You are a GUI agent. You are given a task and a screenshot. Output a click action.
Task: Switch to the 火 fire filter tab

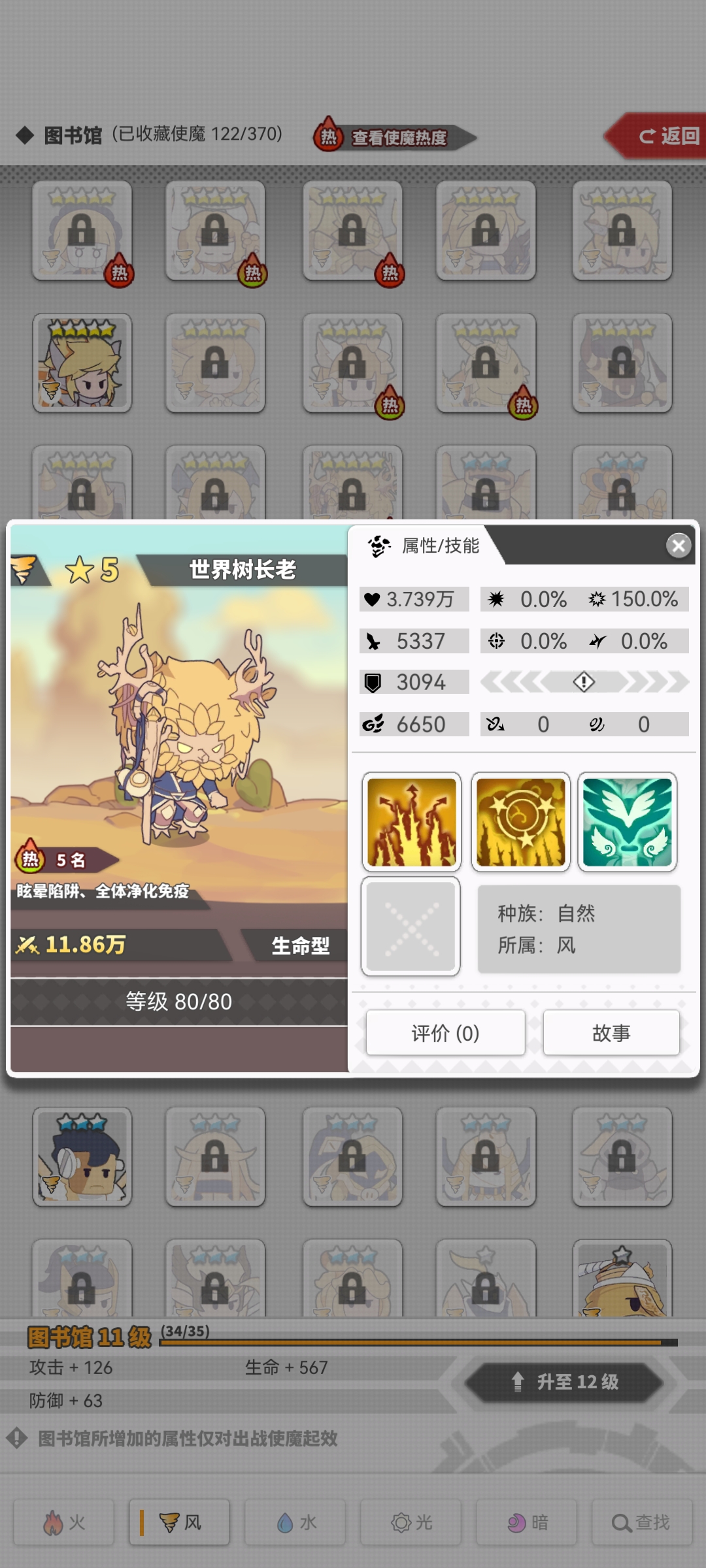(x=64, y=1522)
